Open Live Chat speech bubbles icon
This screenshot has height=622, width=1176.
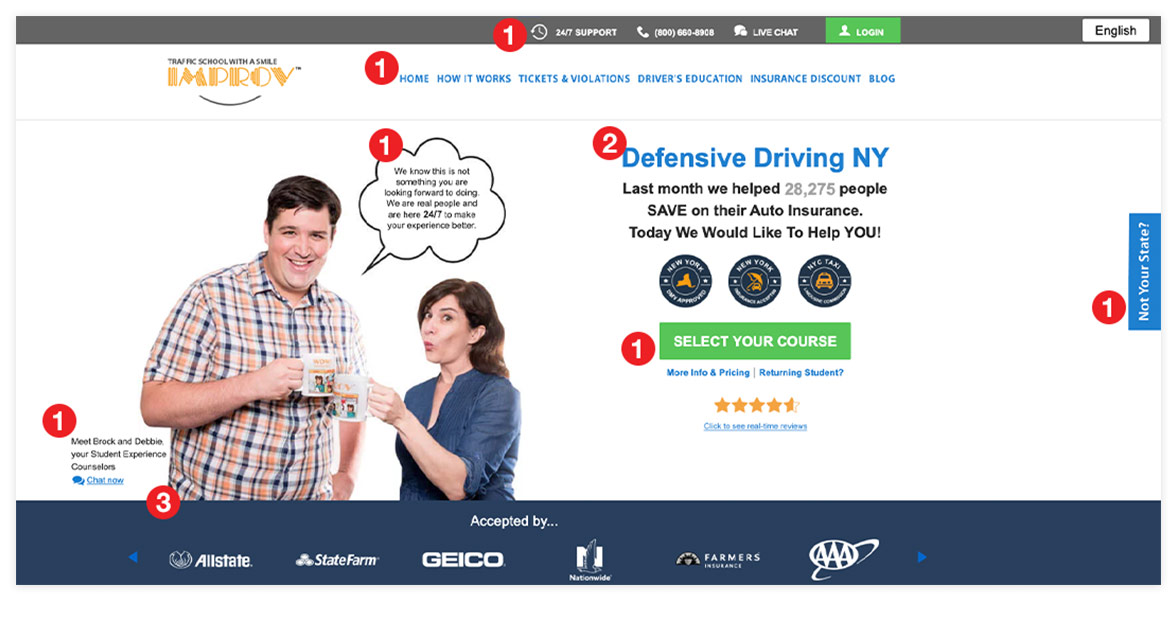(740, 32)
